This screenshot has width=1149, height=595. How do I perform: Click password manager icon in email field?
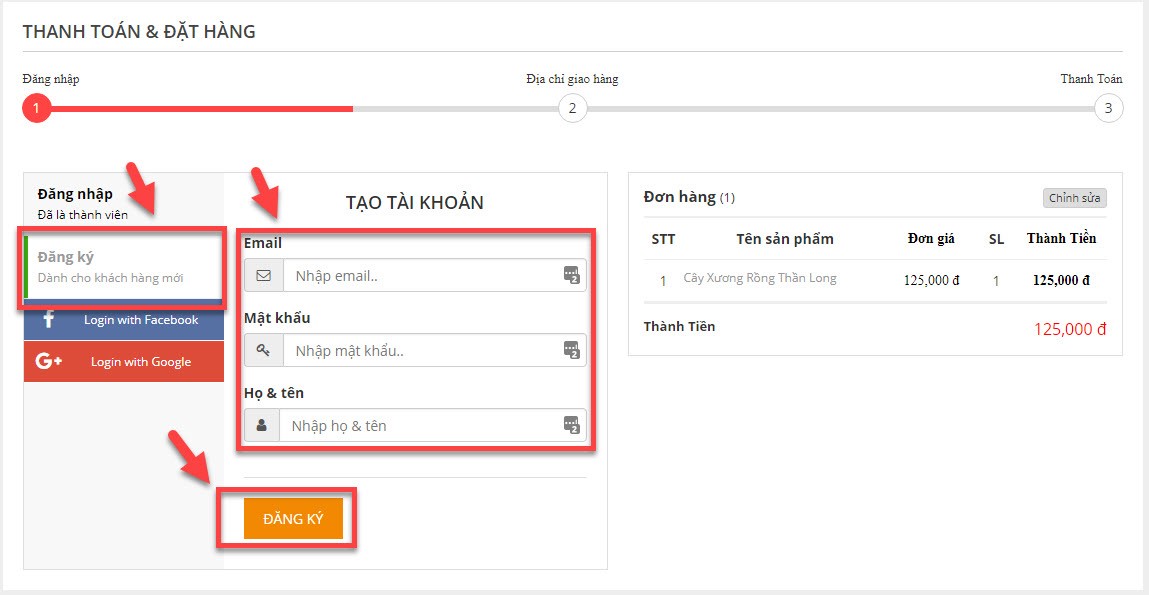tap(572, 275)
